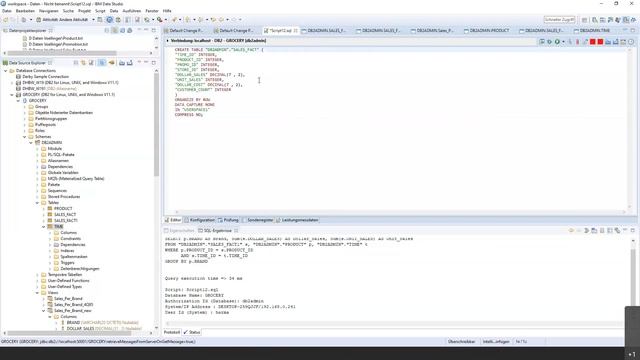Select the Constraints folder under TIME
Screen dimensions: 640x360
(71, 239)
